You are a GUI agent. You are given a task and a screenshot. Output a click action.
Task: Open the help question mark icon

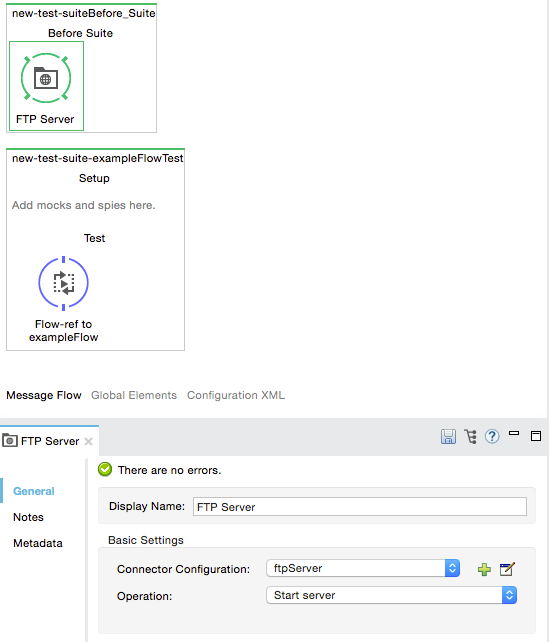[x=492, y=436]
